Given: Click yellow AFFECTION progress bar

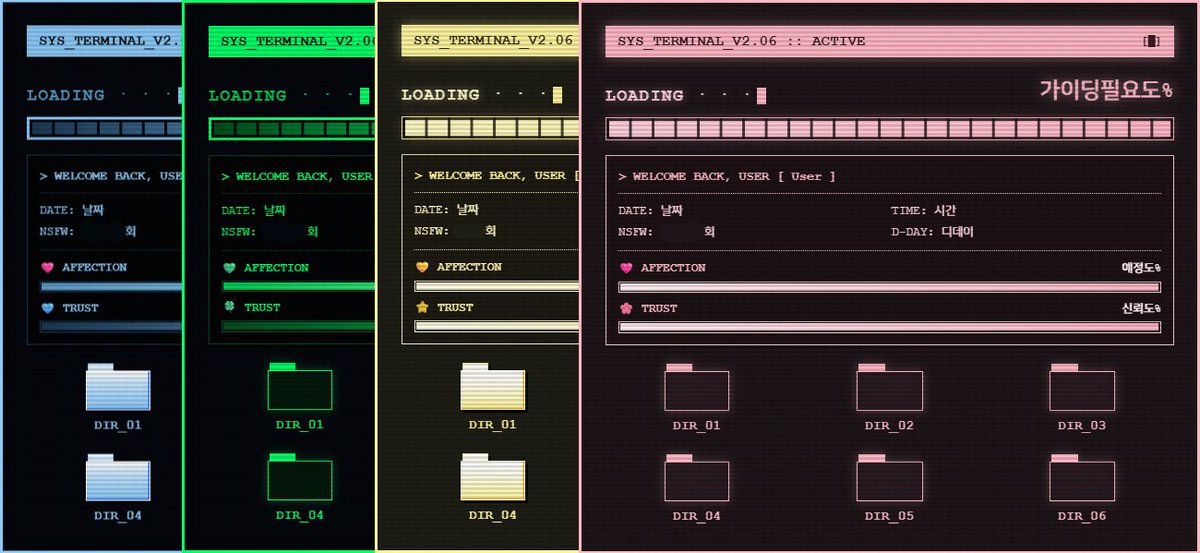Looking at the screenshot, I should [x=496, y=286].
